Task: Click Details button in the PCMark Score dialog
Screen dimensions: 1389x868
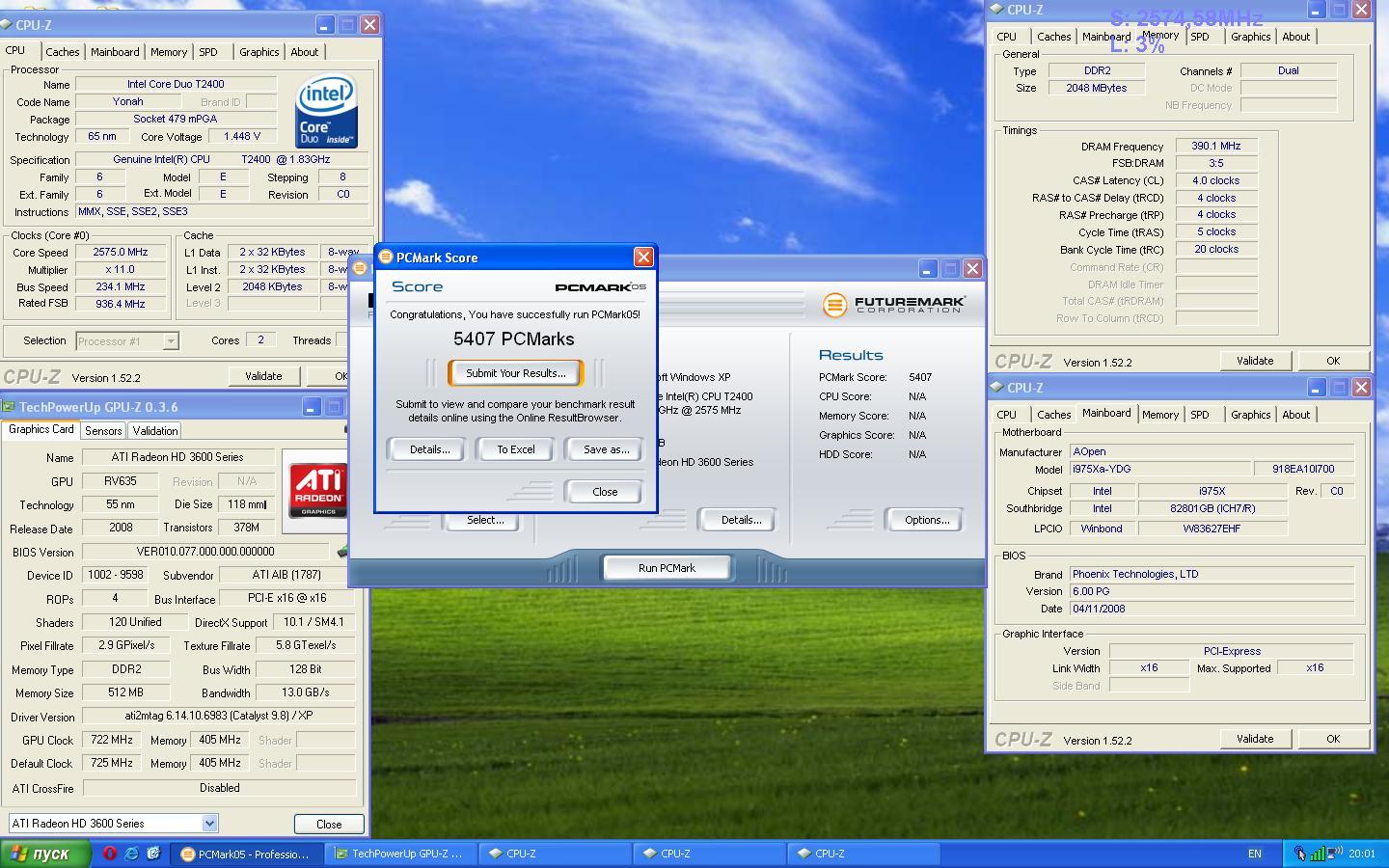Action: (x=429, y=449)
